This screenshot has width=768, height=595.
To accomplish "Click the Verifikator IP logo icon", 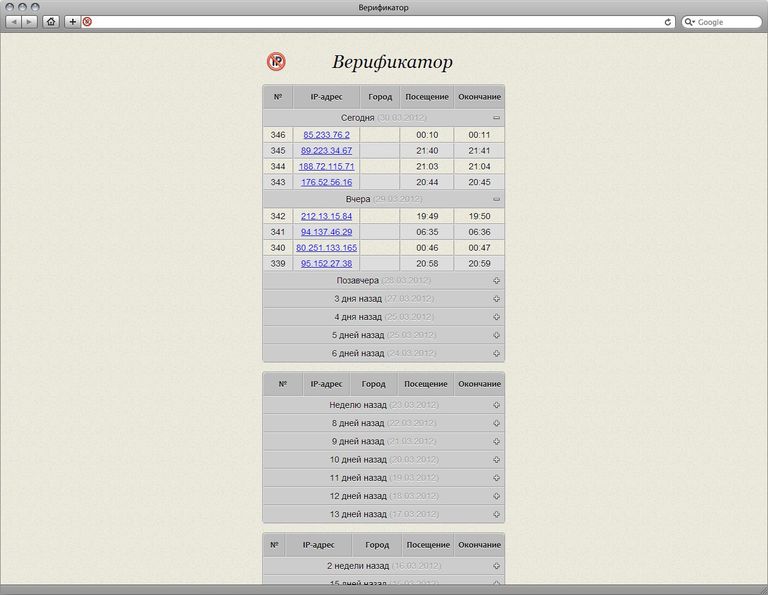I will [x=276, y=62].
